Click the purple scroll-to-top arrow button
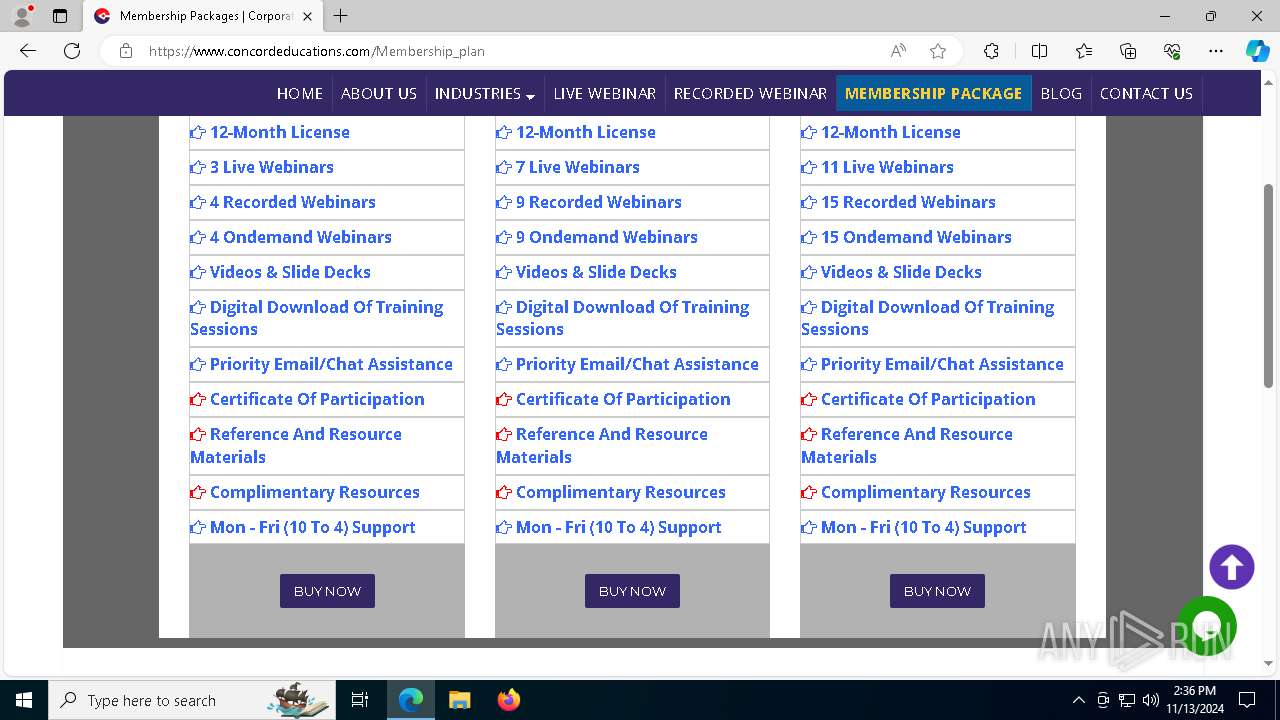This screenshot has height=720, width=1280. tap(1232, 567)
